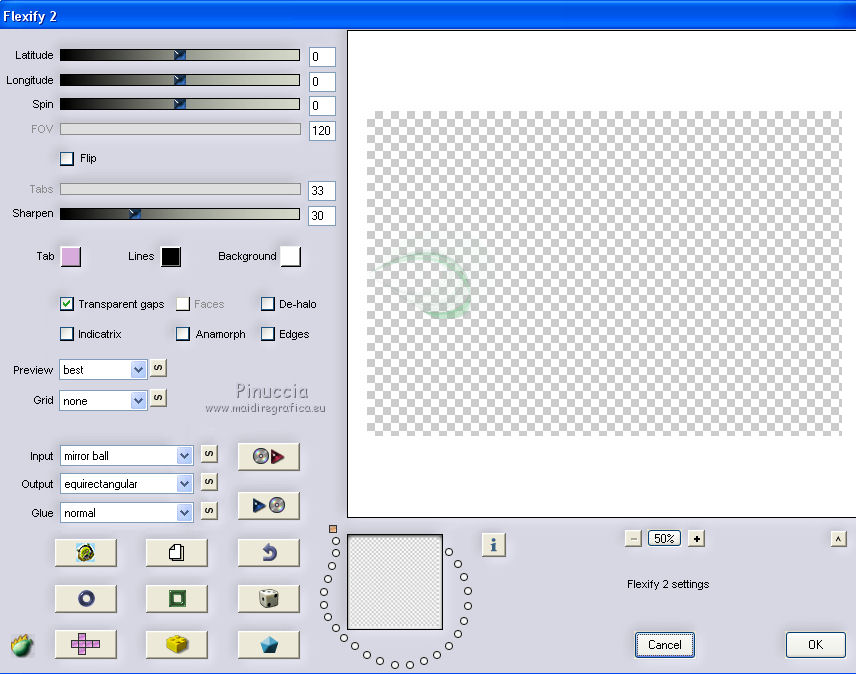The image size is (856, 674).
Task: Click the green square frame button
Action: click(x=176, y=599)
